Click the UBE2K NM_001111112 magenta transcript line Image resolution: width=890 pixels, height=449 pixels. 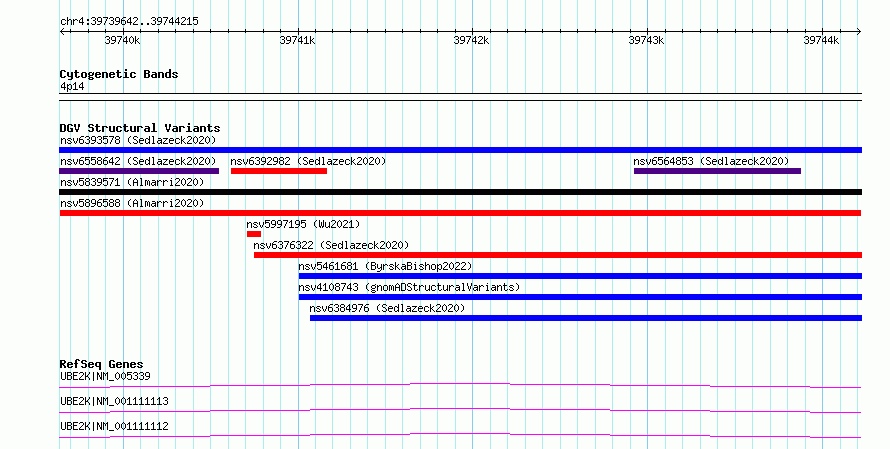(x=460, y=435)
